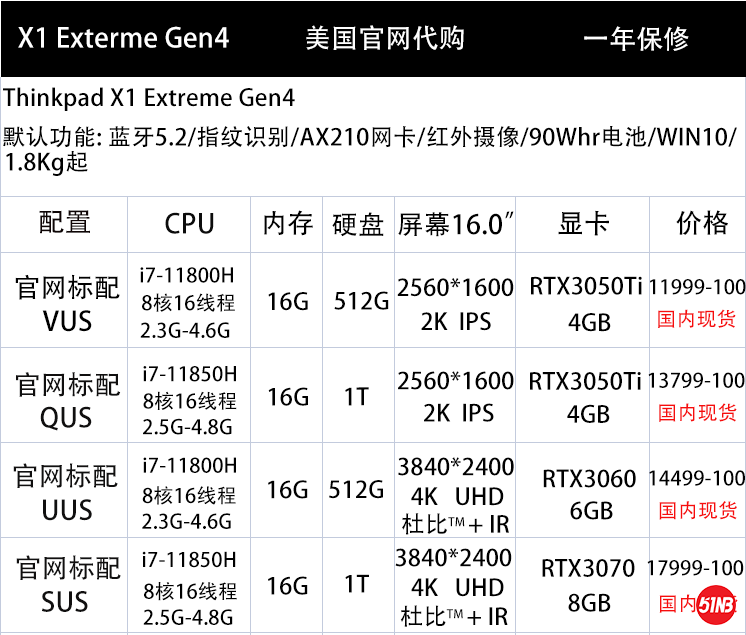Screen dimensions: 746x635
Task: Click the red 国内现货 label in VUS row
Action: [x=697, y=319]
